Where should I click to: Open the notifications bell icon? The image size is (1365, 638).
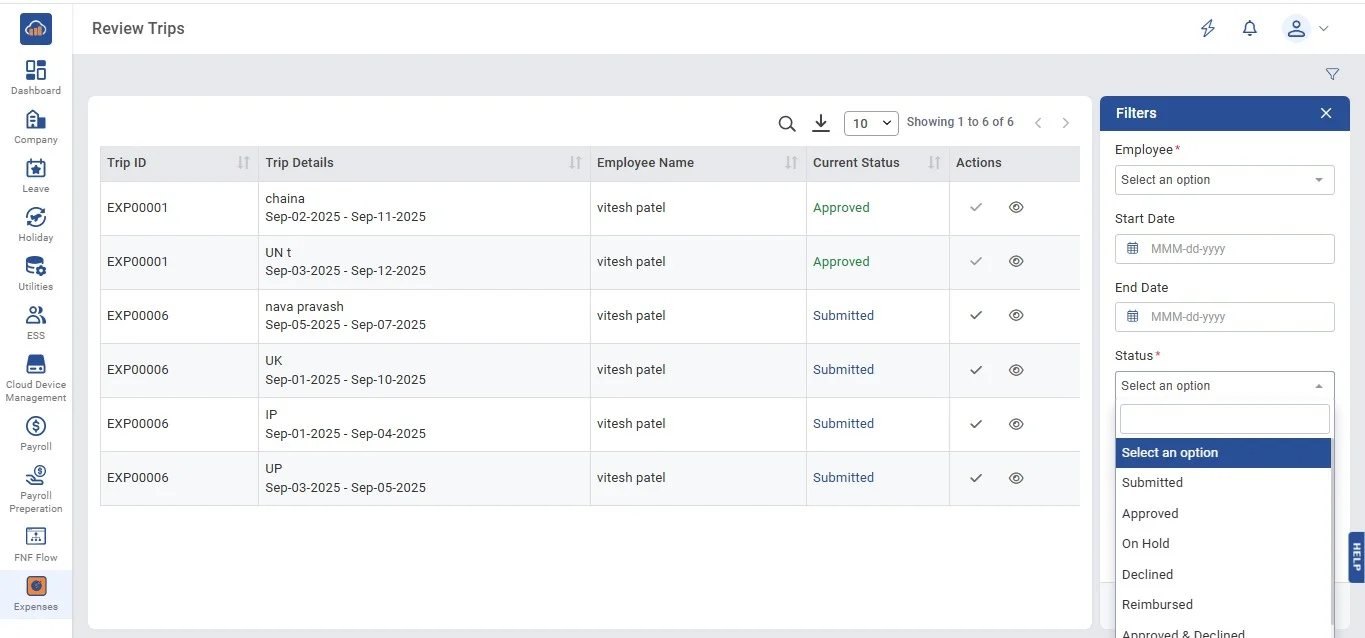tap(1249, 29)
